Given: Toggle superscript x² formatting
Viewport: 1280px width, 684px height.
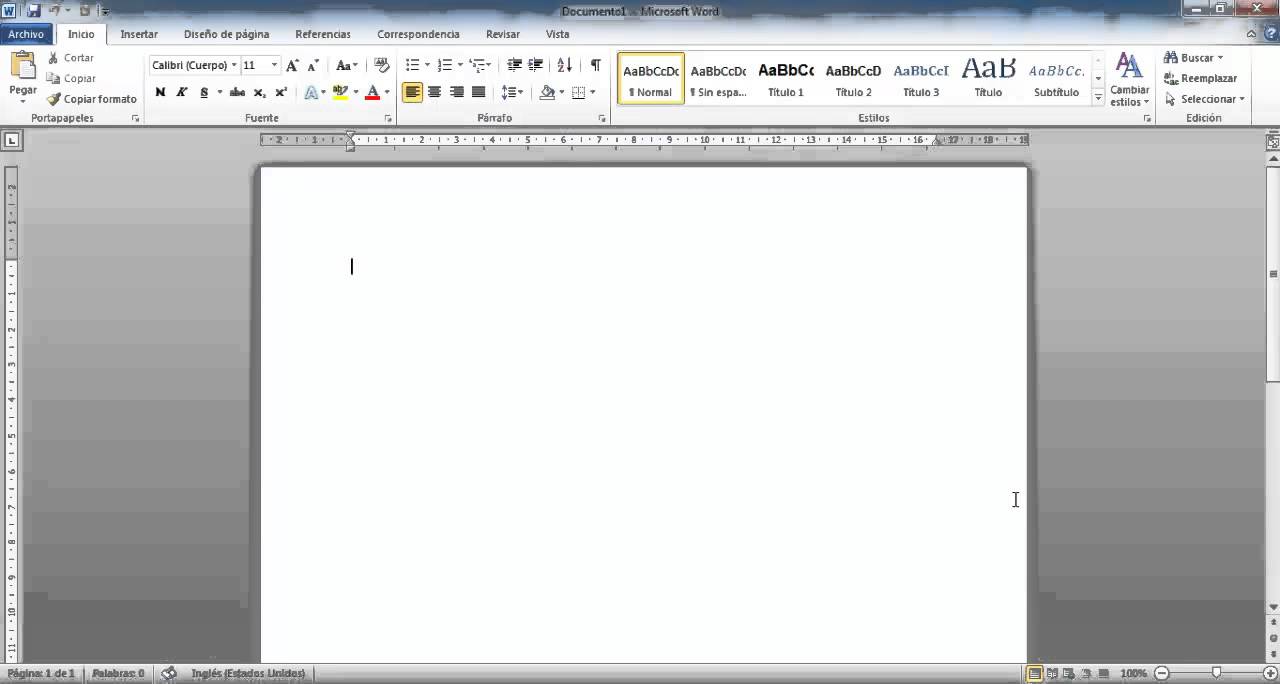Looking at the screenshot, I should (x=281, y=92).
